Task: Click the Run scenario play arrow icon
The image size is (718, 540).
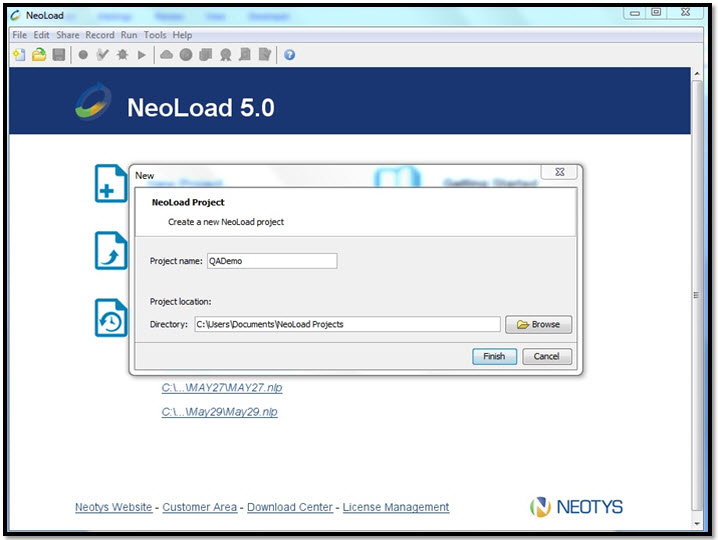Action: click(141, 55)
